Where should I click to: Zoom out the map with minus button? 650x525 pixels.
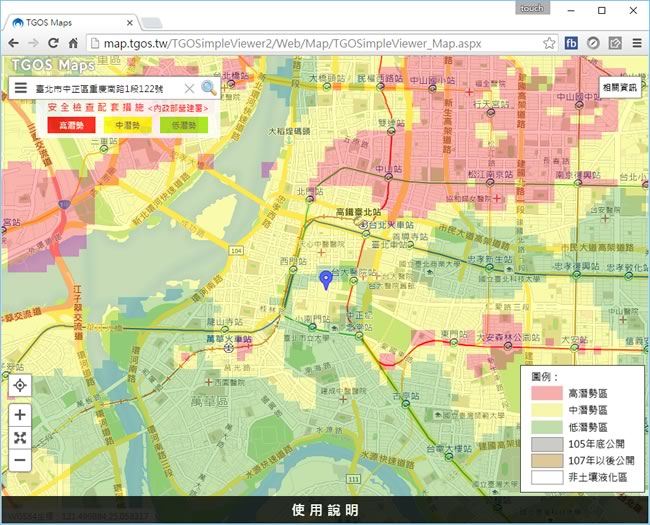20,460
